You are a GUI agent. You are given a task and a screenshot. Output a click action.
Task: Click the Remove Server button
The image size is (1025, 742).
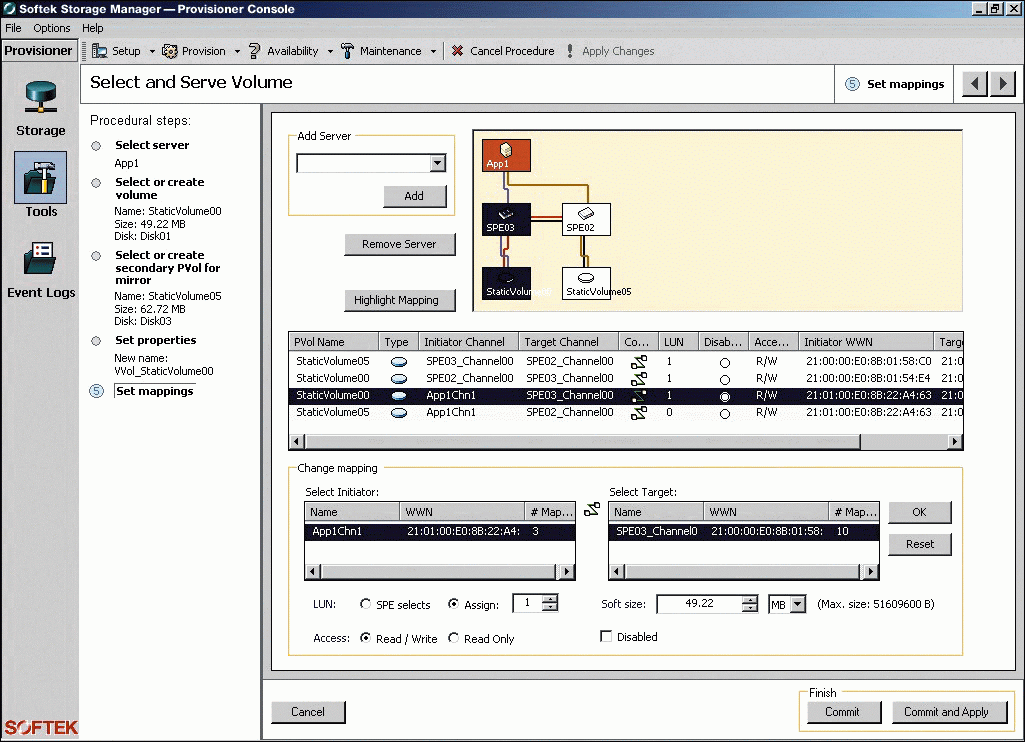399,245
